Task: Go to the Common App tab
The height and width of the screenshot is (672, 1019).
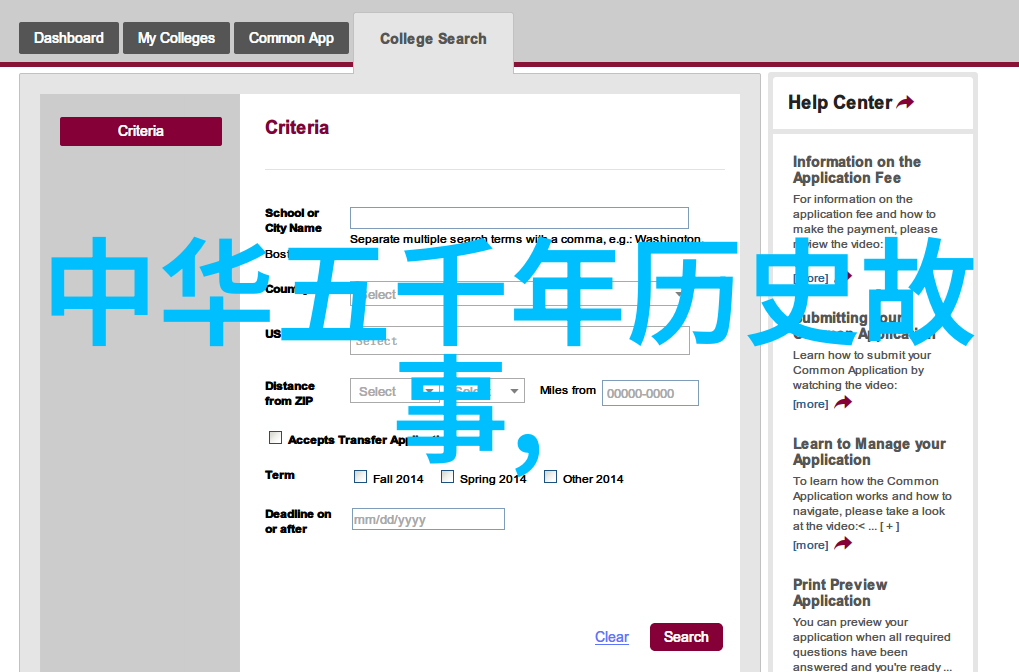Action: point(291,38)
